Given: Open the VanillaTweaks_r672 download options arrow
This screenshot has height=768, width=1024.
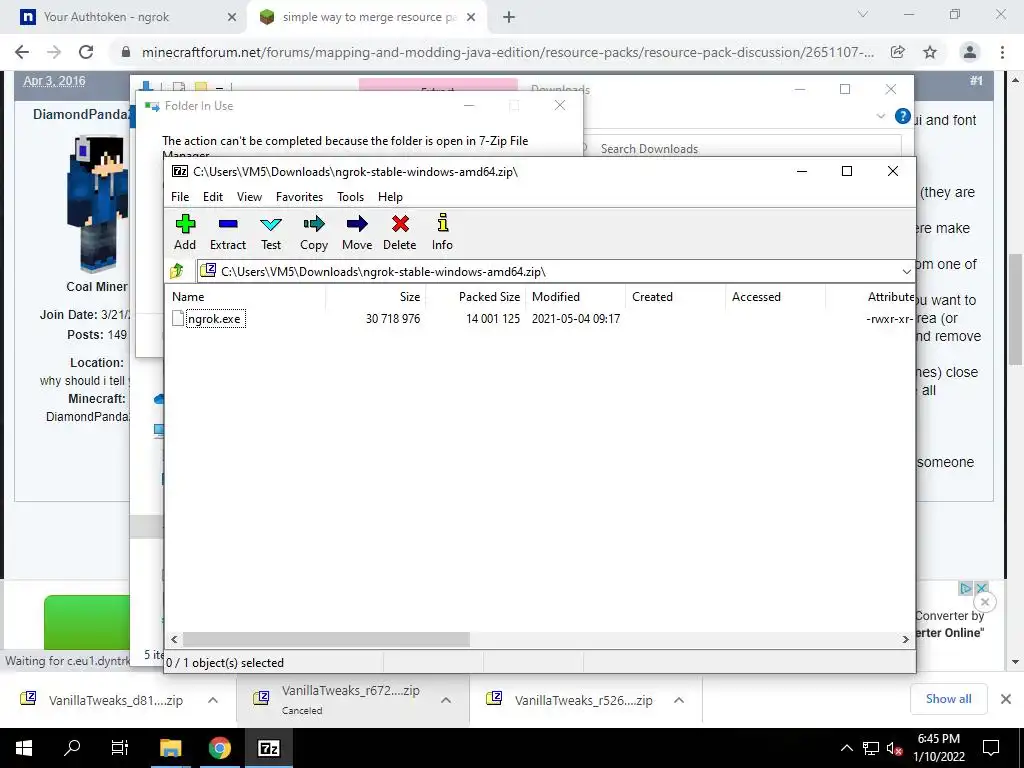Looking at the screenshot, I should coord(446,700).
